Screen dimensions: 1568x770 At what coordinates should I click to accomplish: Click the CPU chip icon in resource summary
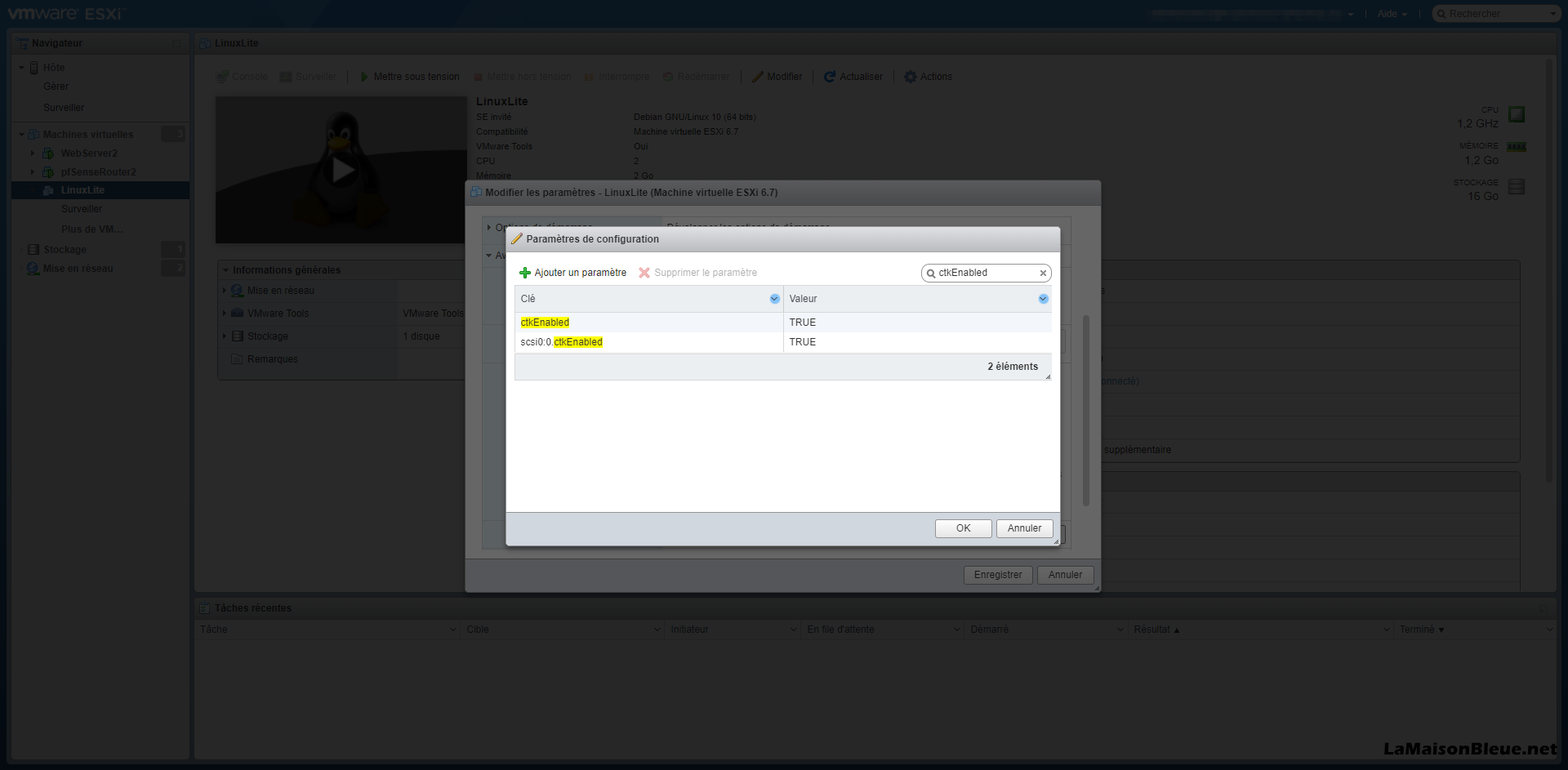1517,114
